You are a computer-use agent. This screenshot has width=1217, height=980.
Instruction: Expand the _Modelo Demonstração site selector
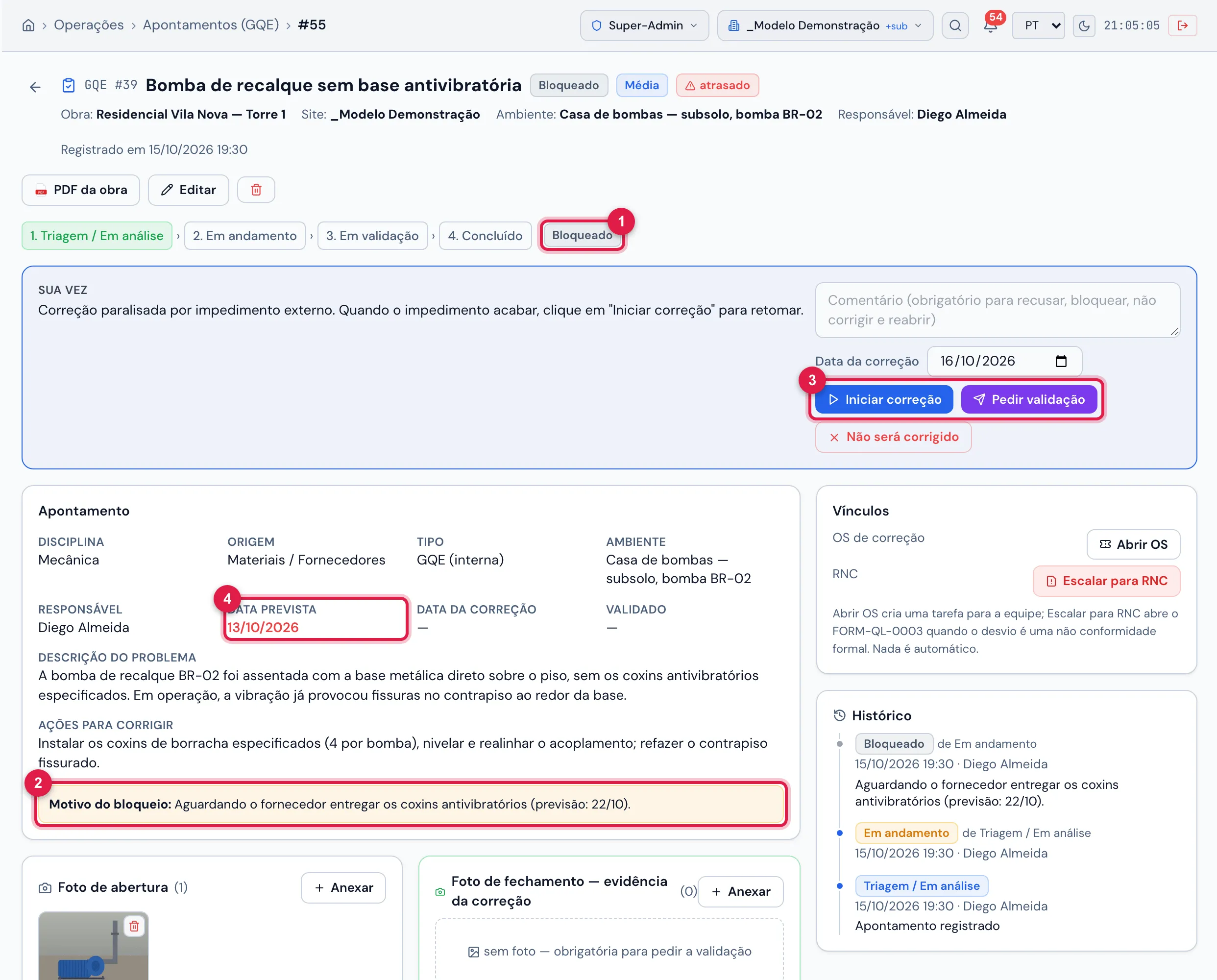[x=825, y=25]
